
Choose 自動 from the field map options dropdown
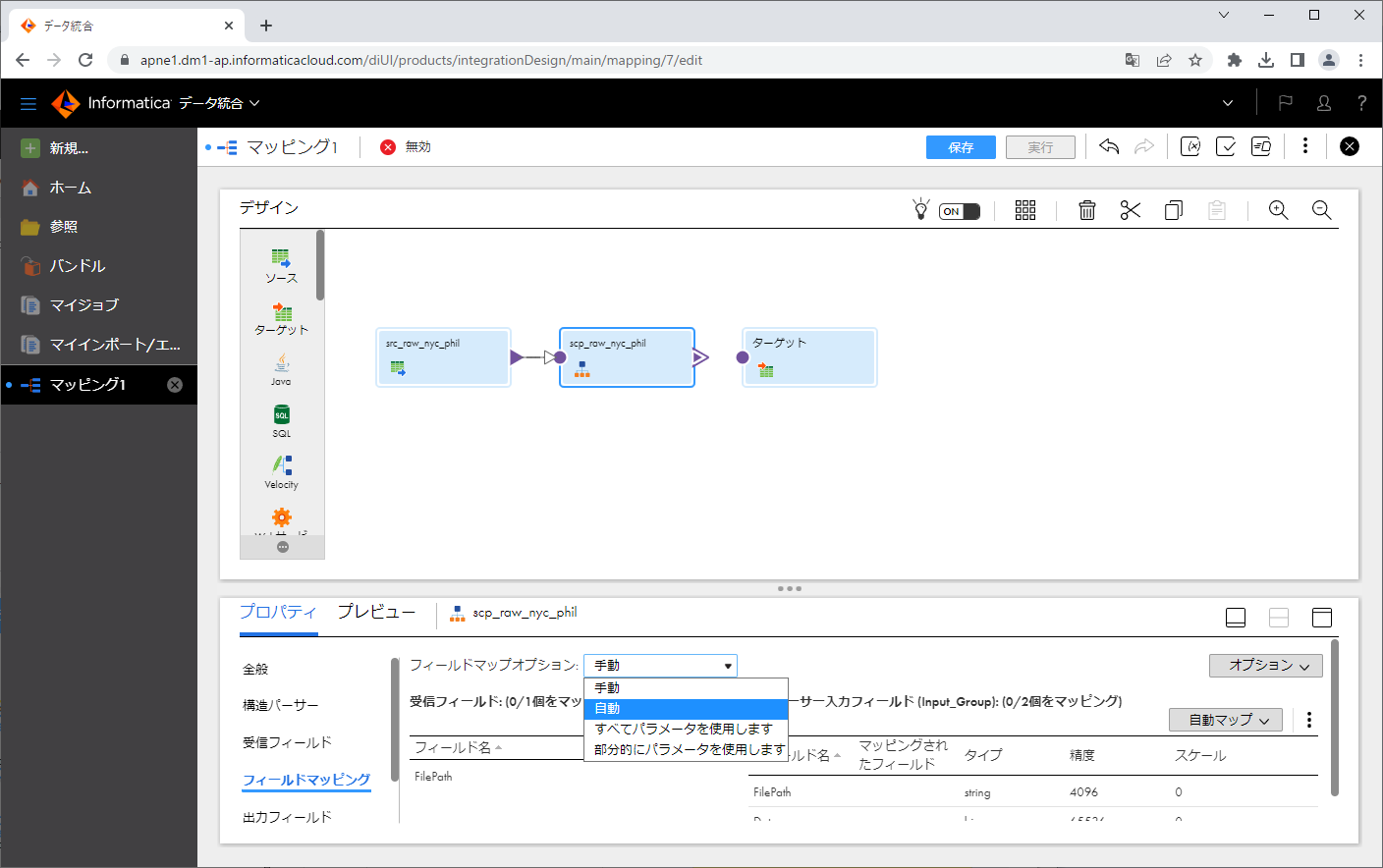688,707
